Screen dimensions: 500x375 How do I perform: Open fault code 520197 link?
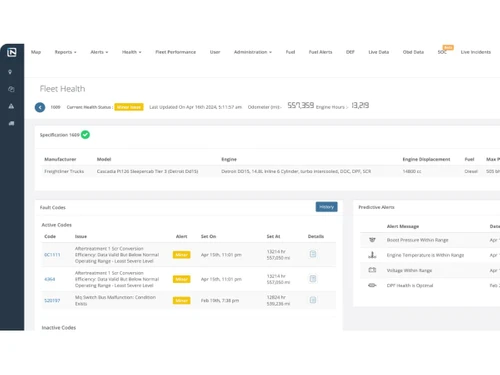[52, 301]
